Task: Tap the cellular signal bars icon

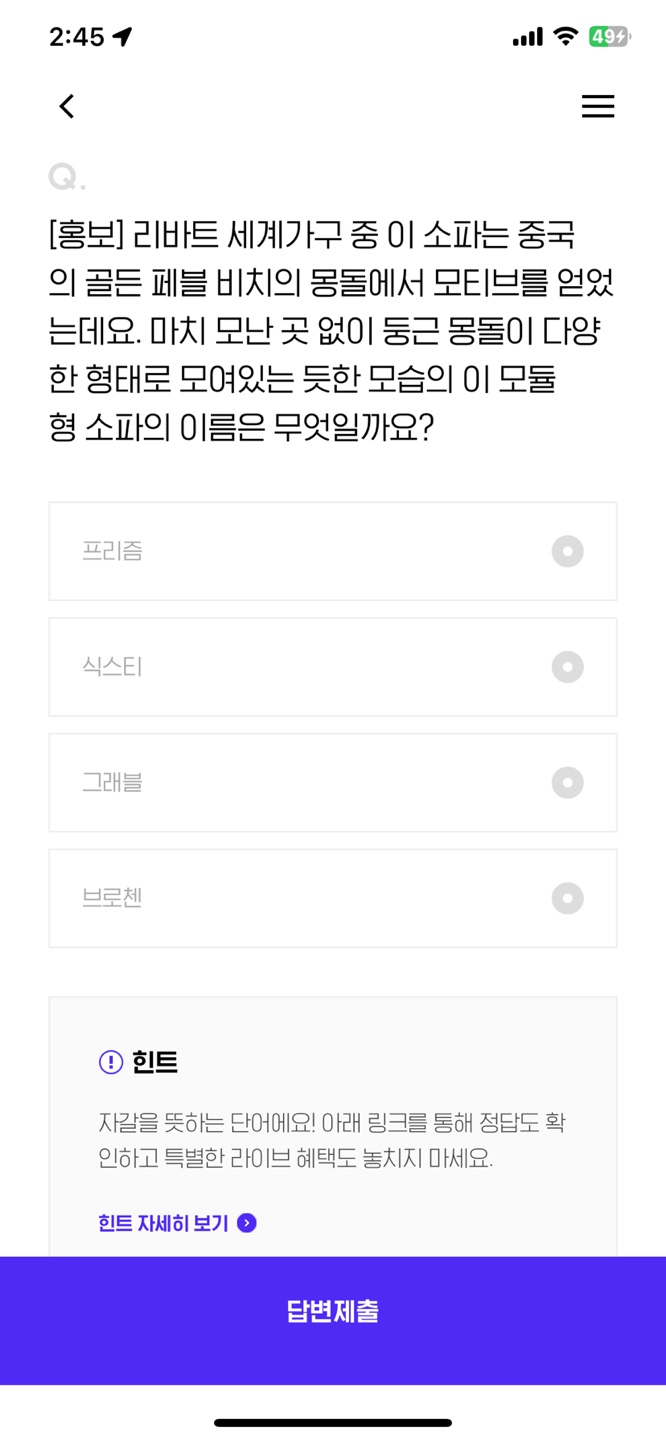Action: [527, 37]
